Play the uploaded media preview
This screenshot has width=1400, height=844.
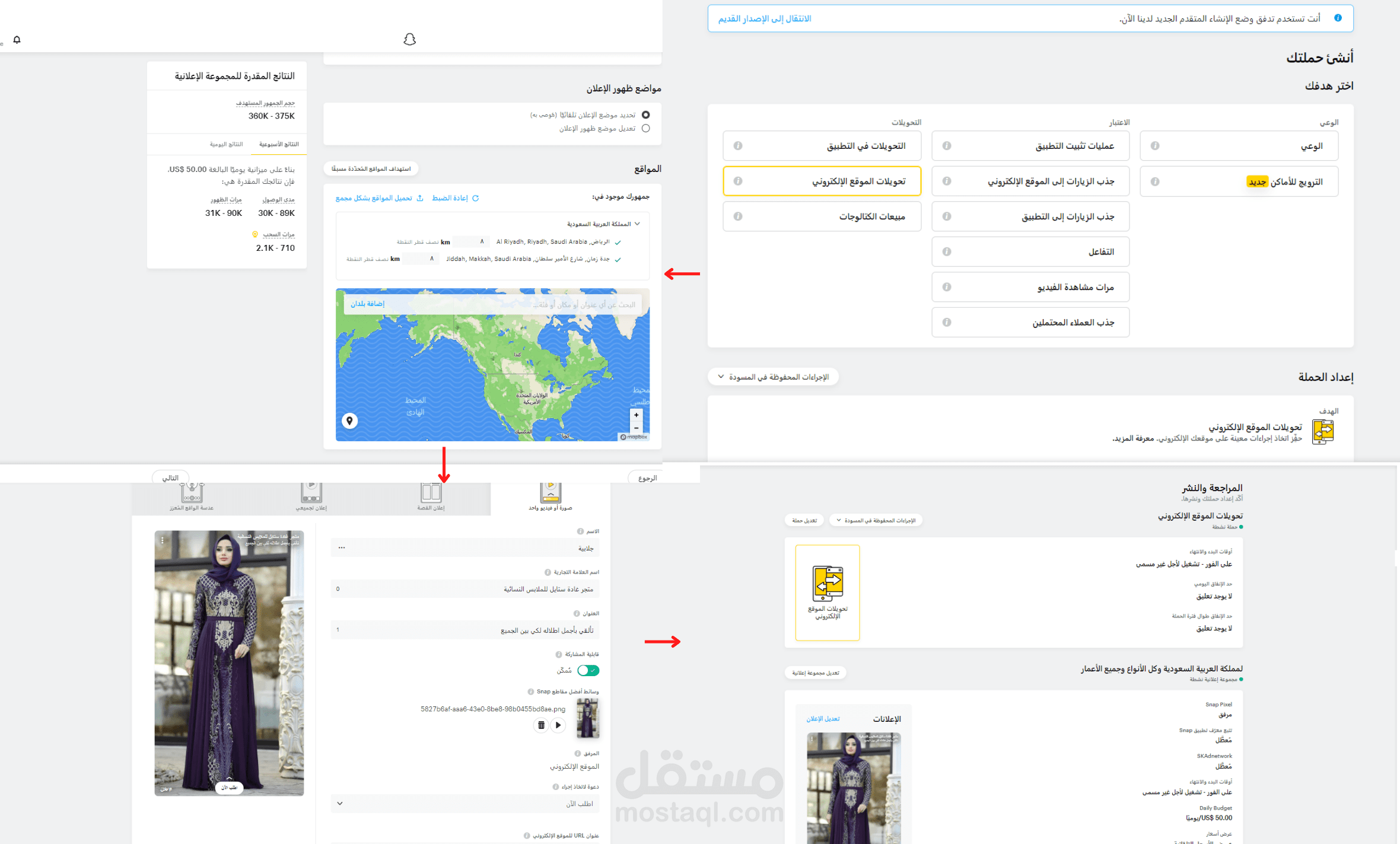(x=558, y=725)
